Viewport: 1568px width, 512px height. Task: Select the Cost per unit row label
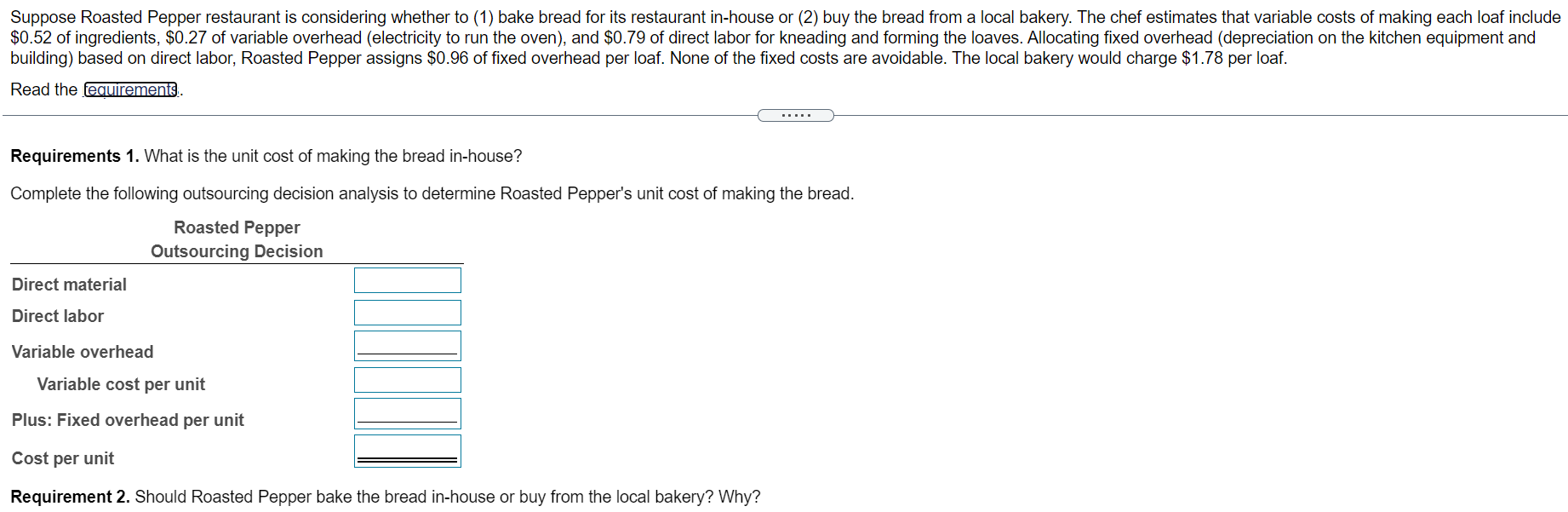62,457
